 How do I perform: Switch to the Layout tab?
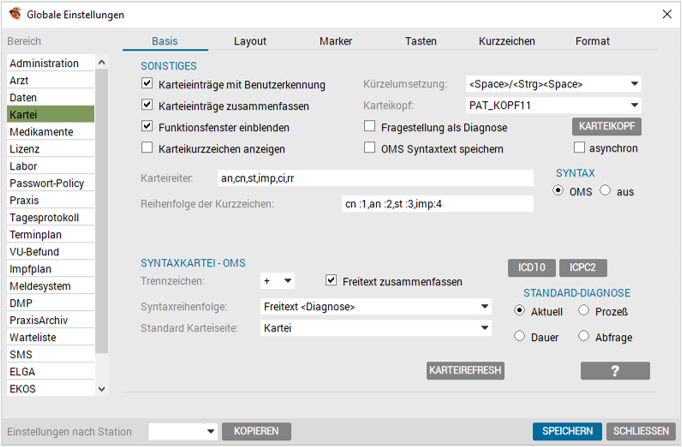[250, 41]
